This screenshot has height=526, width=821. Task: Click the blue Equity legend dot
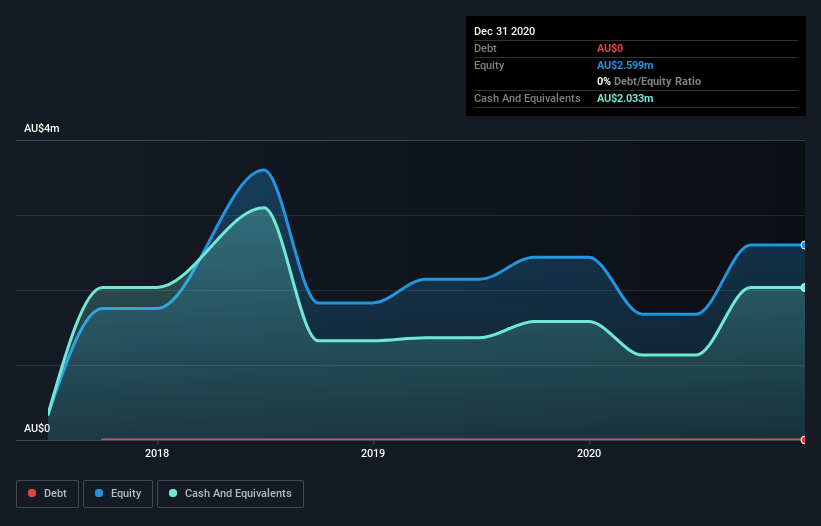tap(99, 493)
